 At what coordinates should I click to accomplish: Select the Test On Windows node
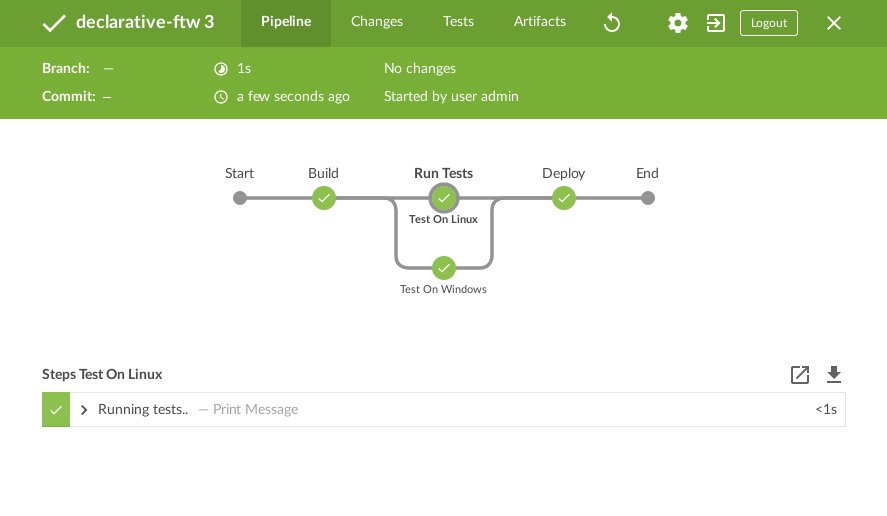coord(444,268)
